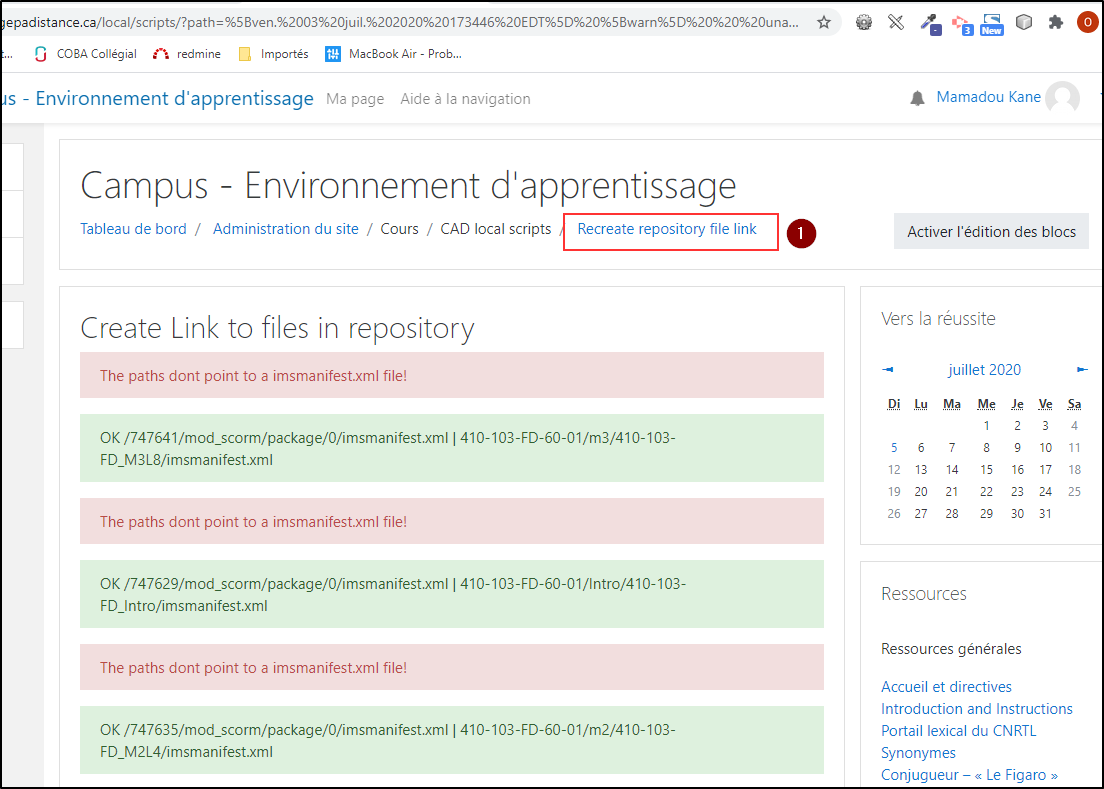Image resolution: width=1104 pixels, height=789 pixels.
Task: Open Aide à la navigation menu
Action: click(465, 99)
